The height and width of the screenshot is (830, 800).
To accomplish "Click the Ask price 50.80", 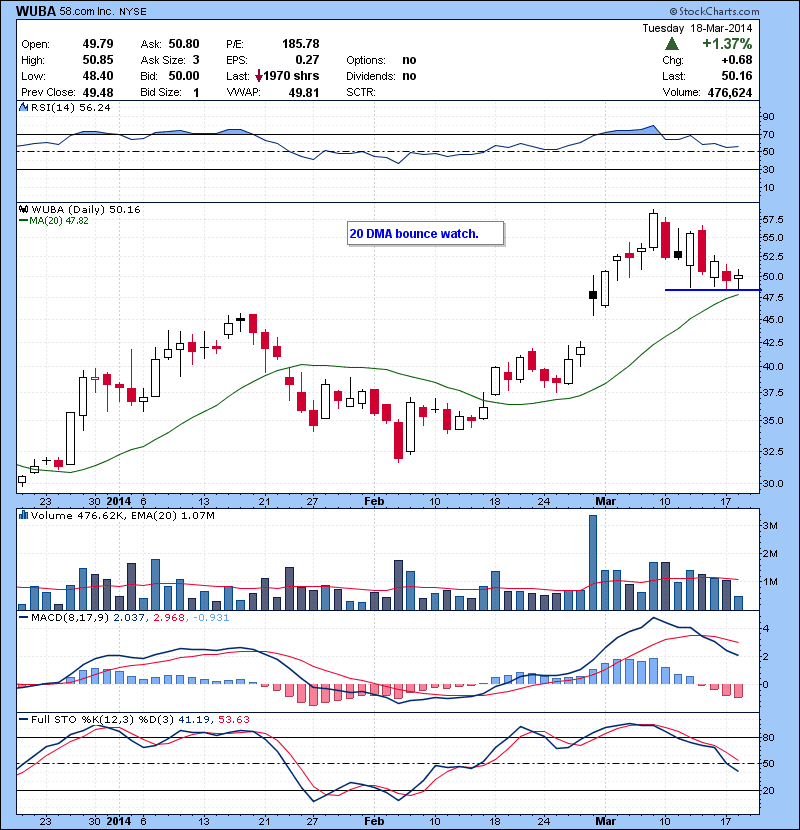I will pyautogui.click(x=184, y=44).
